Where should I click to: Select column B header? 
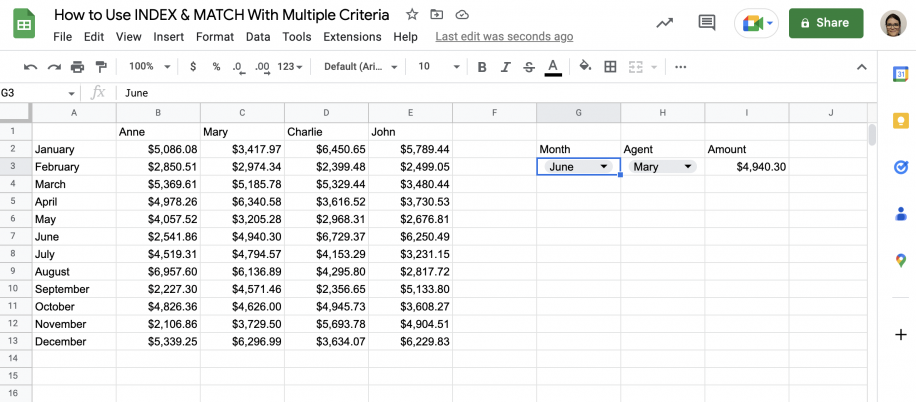pos(158,113)
